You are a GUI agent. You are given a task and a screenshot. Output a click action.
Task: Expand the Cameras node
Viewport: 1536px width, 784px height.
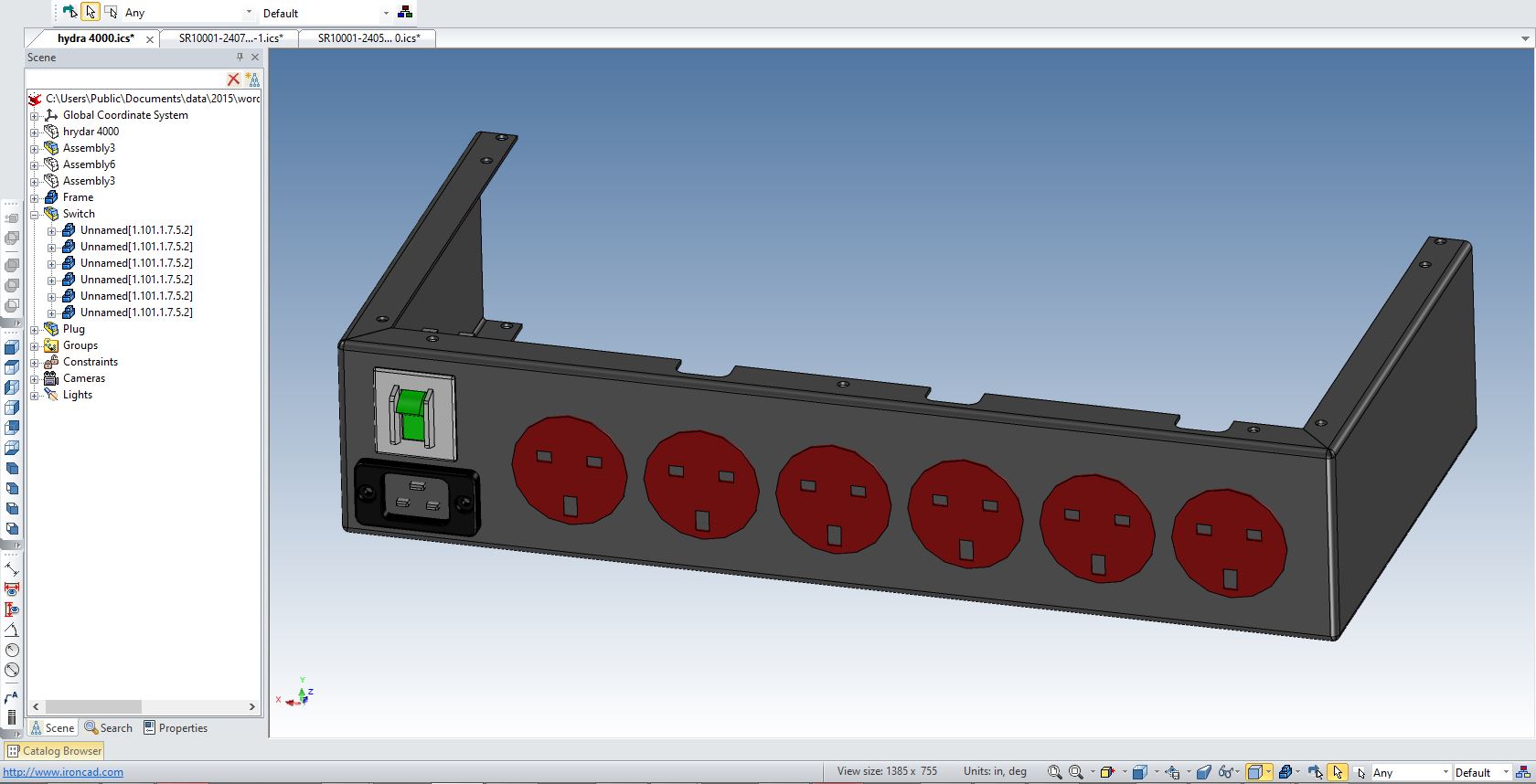tap(35, 378)
